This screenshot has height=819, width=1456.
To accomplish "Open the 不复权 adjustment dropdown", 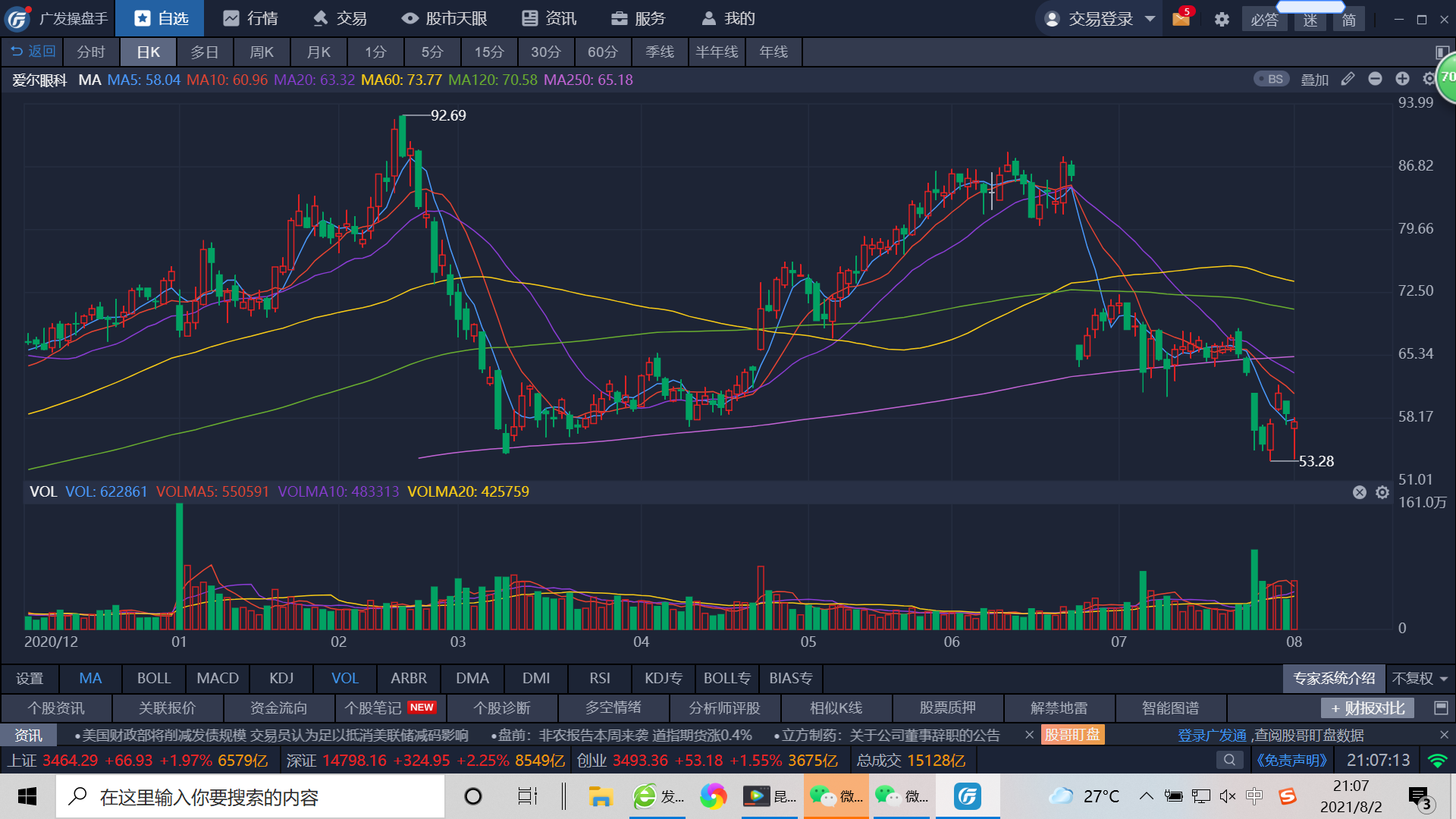I will coord(1420,679).
